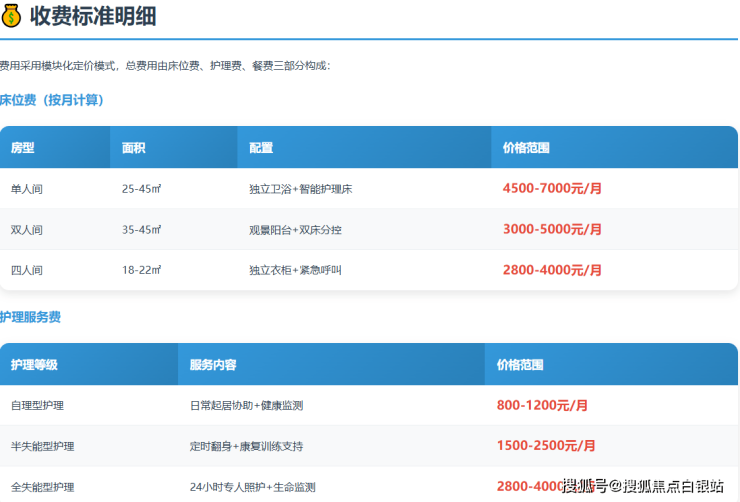Click the 配置 column header

261,148
